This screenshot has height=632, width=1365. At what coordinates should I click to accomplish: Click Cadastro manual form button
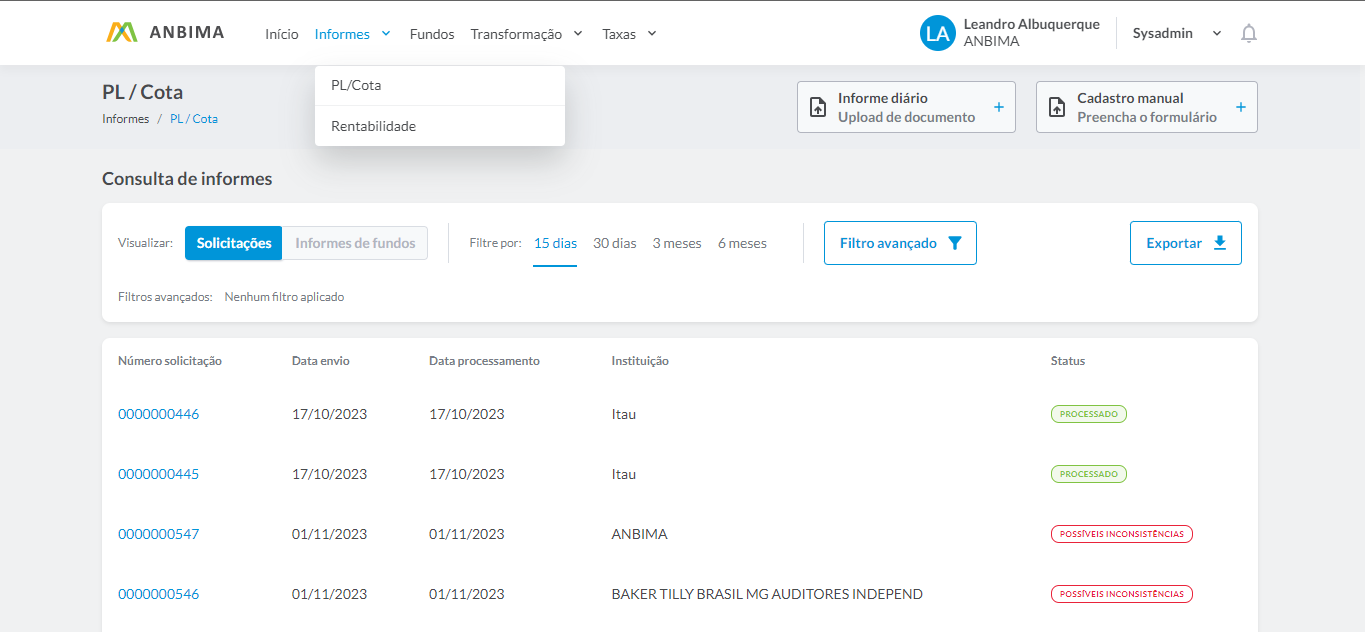pos(1147,107)
